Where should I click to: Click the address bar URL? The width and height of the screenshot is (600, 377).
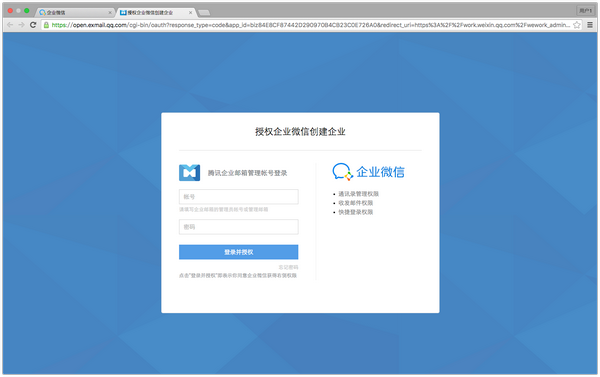pyautogui.click(x=310, y=25)
